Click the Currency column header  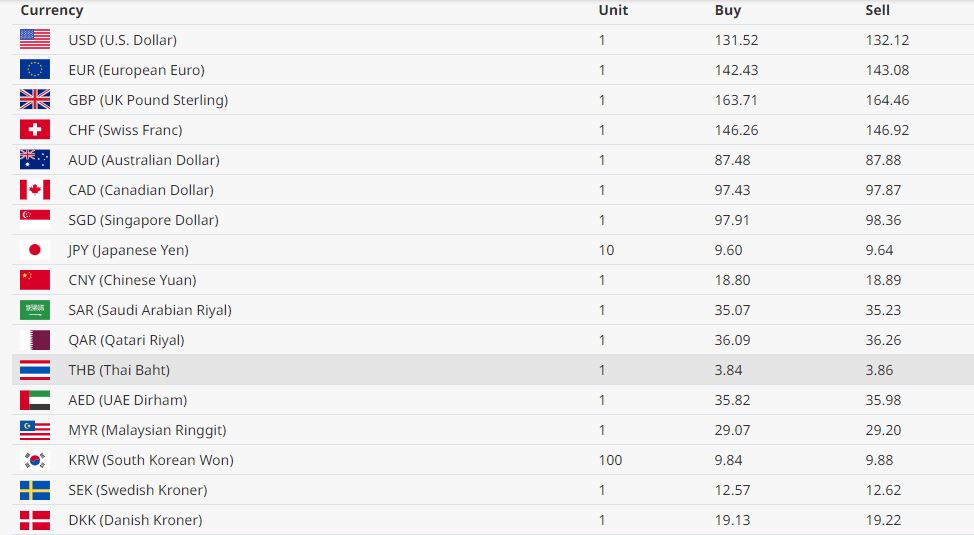[52, 10]
